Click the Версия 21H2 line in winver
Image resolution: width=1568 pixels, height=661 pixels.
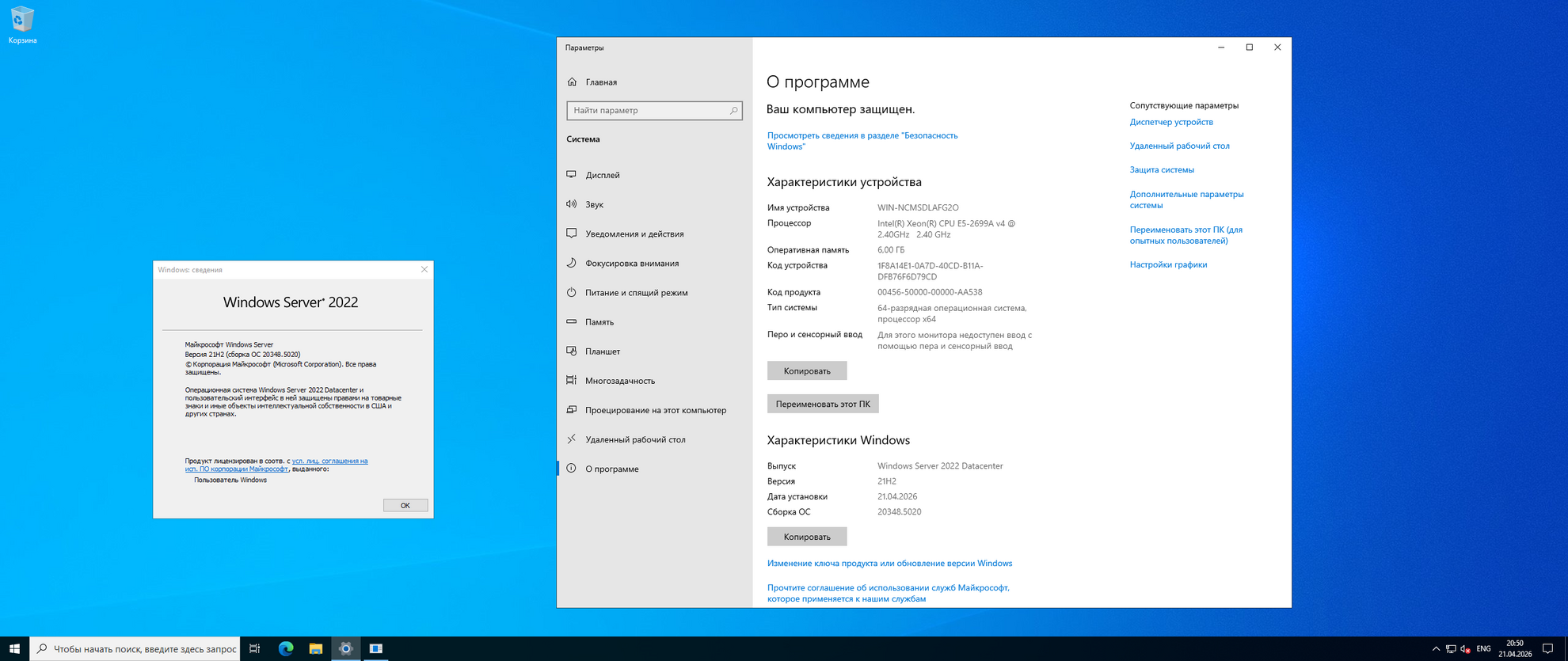242,355
